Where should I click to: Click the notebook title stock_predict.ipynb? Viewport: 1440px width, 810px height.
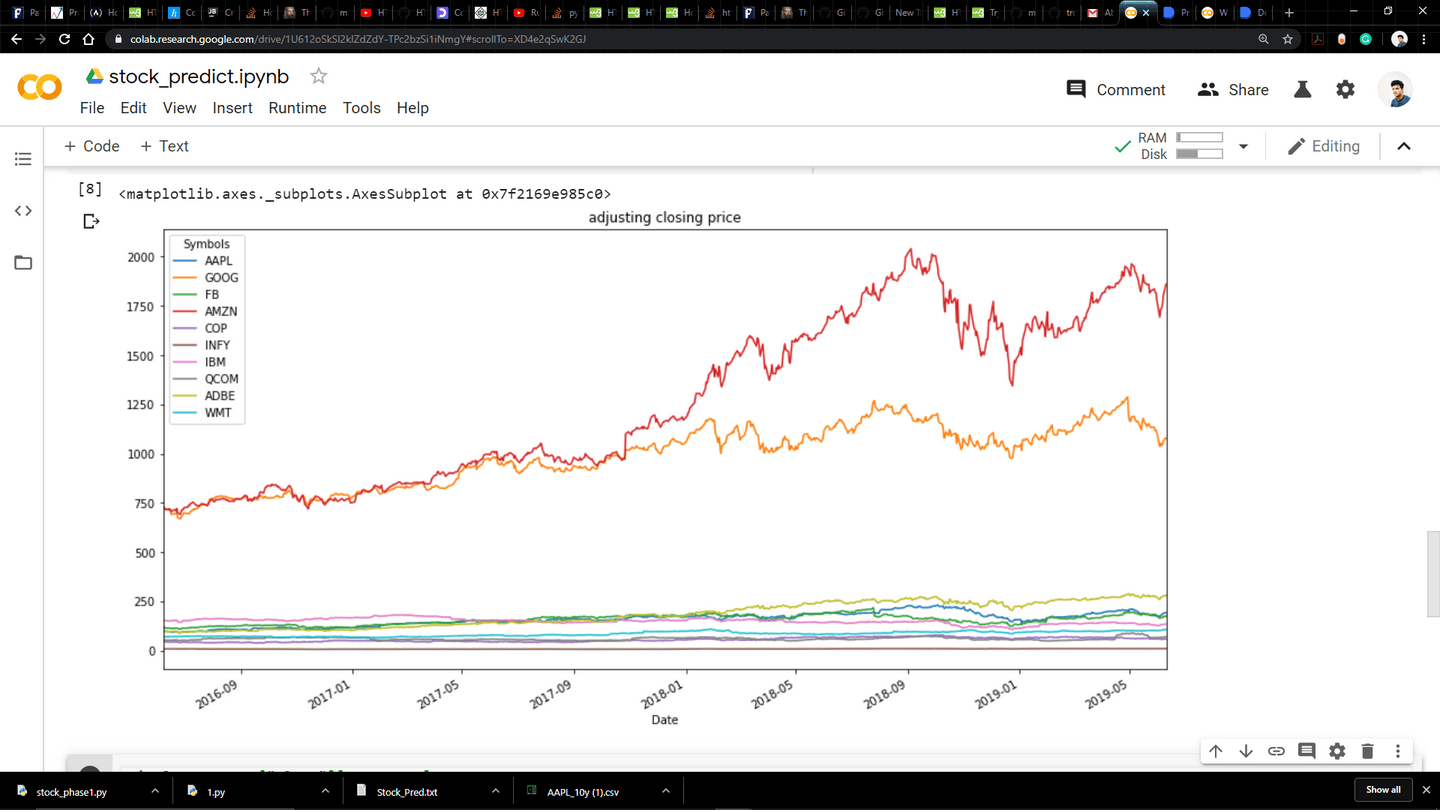199,76
